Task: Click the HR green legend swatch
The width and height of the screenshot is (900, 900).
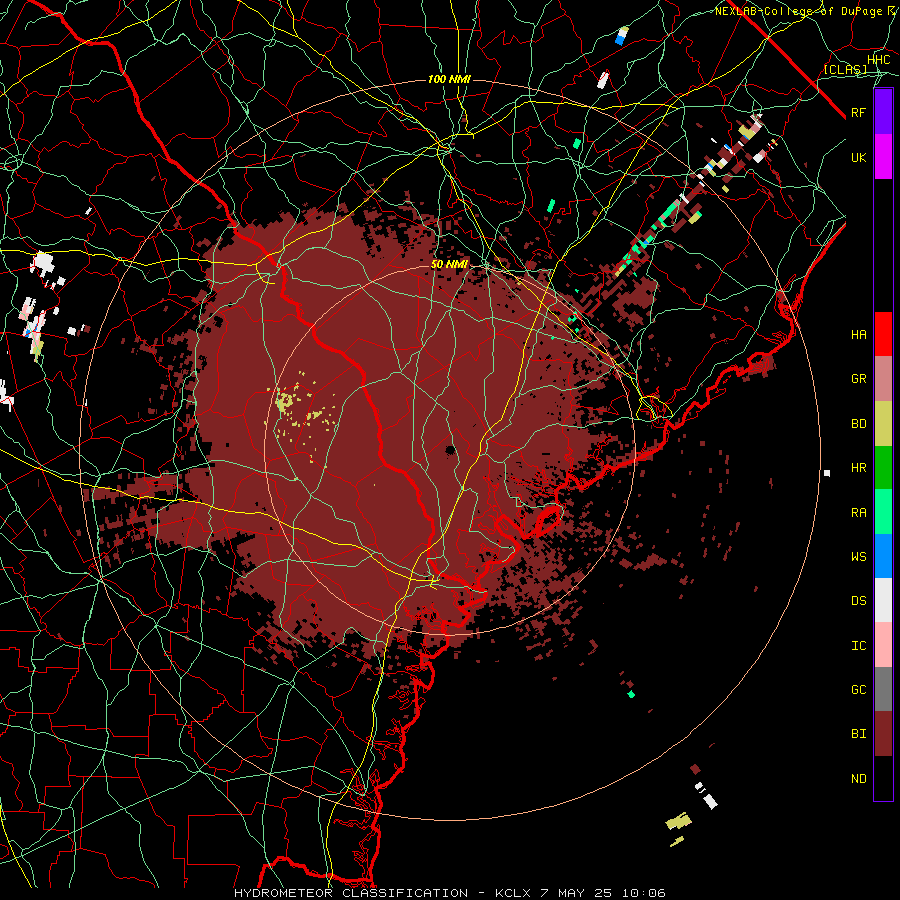Action: point(883,467)
